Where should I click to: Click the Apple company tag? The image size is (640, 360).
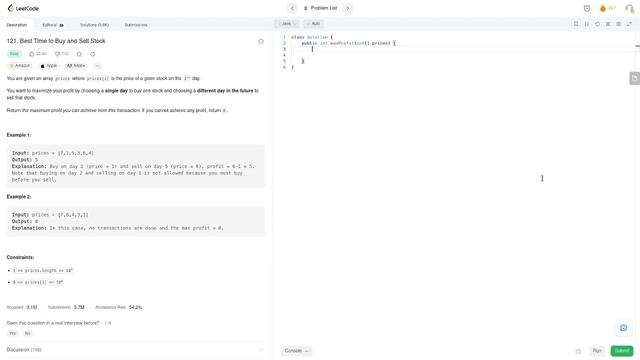pyautogui.click(x=49, y=66)
